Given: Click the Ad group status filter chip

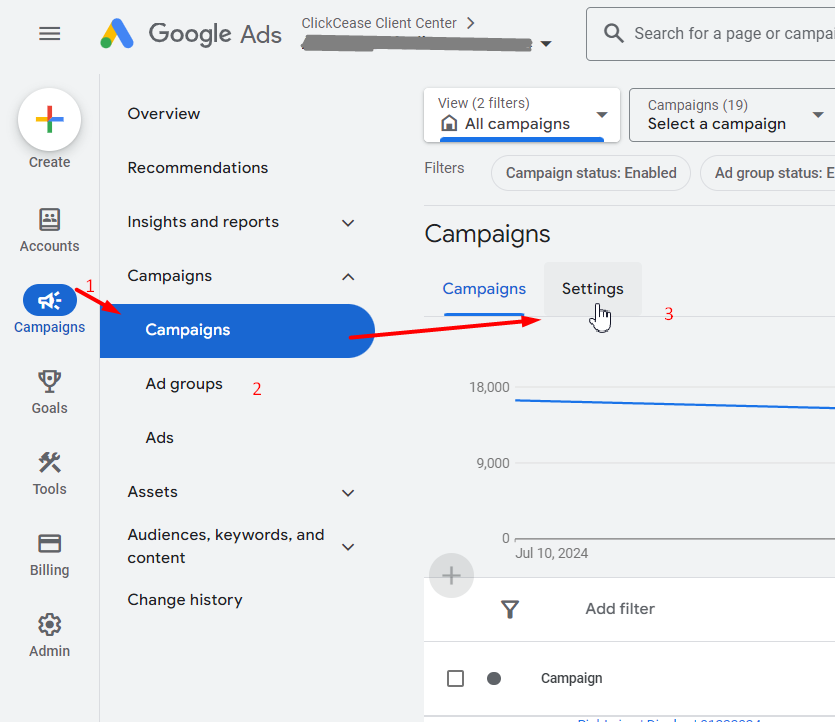Looking at the screenshot, I should tap(768, 173).
